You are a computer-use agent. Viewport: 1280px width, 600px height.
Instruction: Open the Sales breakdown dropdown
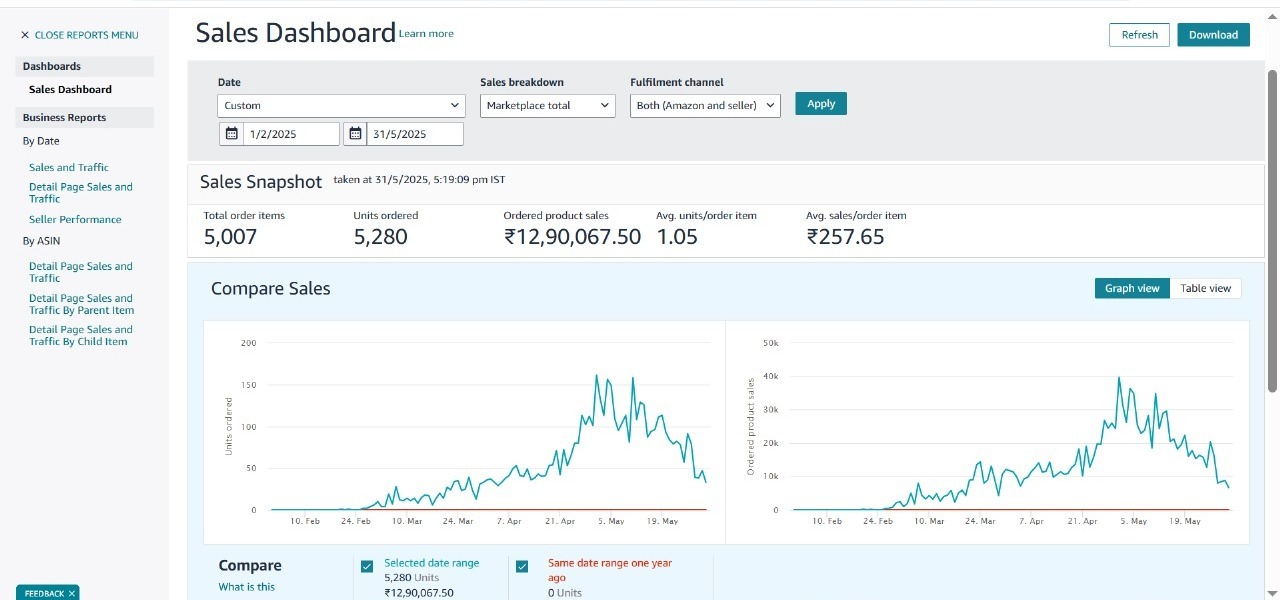click(x=547, y=105)
